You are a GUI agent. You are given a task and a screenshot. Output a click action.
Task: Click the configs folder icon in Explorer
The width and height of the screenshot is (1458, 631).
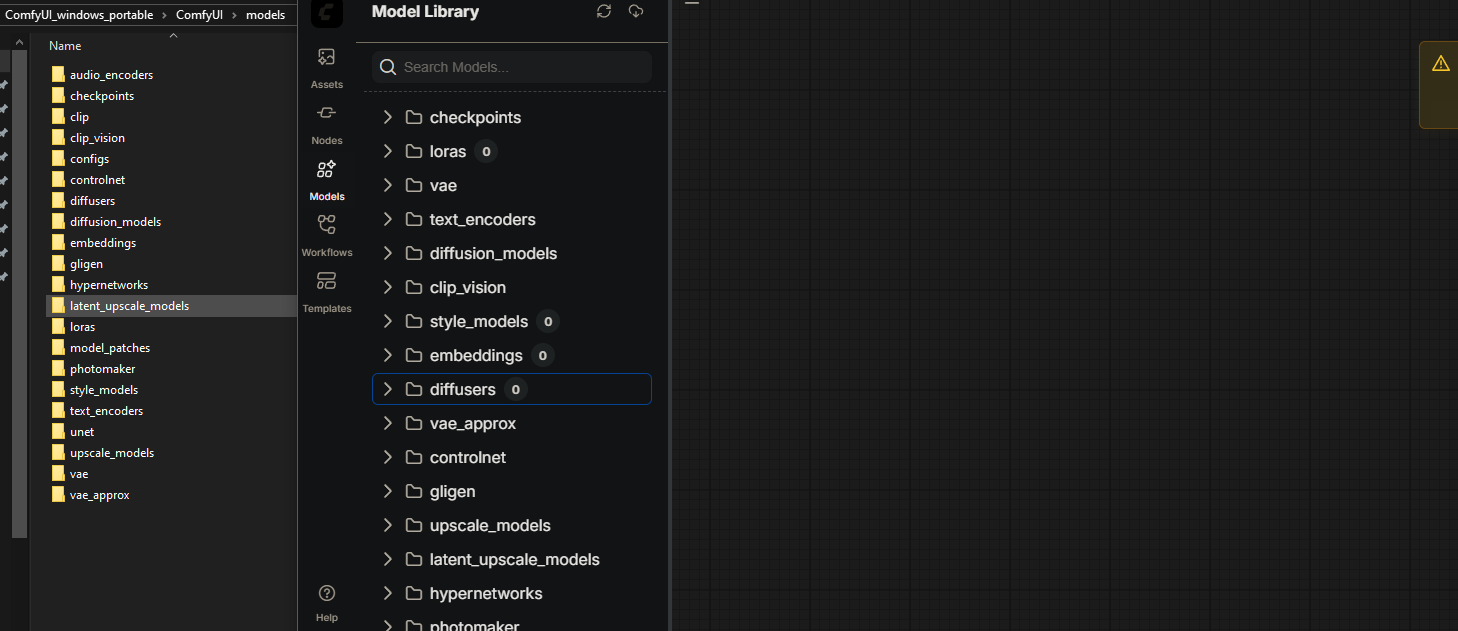tap(58, 159)
